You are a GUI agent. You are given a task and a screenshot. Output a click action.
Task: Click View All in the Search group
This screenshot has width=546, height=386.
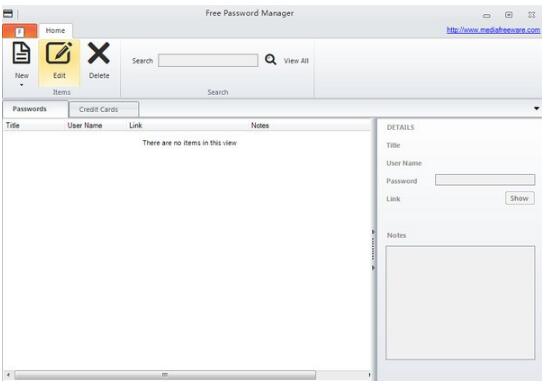pos(296,61)
